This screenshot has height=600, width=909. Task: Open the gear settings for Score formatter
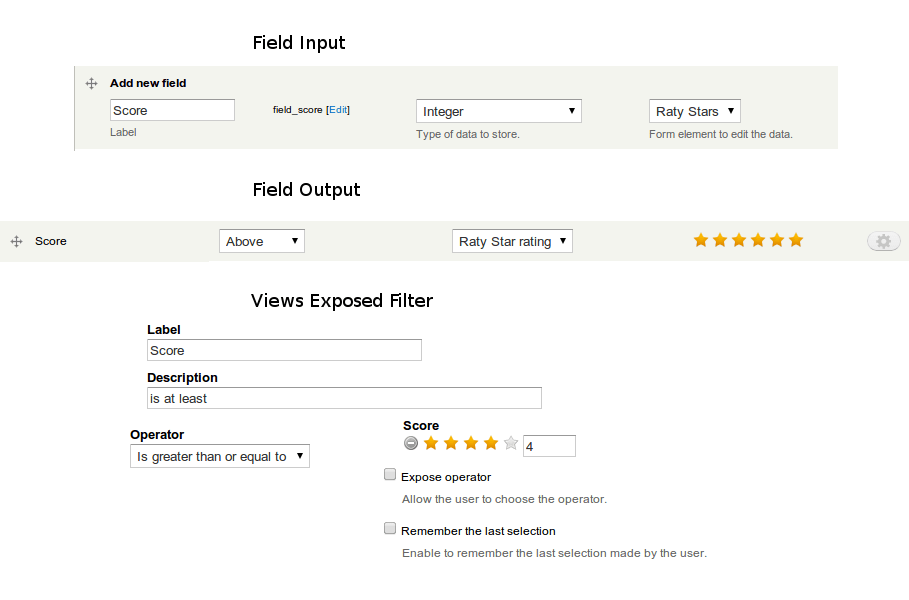(883, 241)
